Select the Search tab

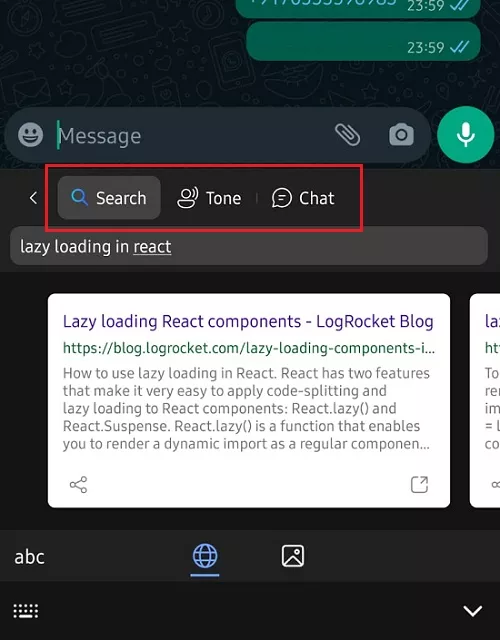coord(109,198)
